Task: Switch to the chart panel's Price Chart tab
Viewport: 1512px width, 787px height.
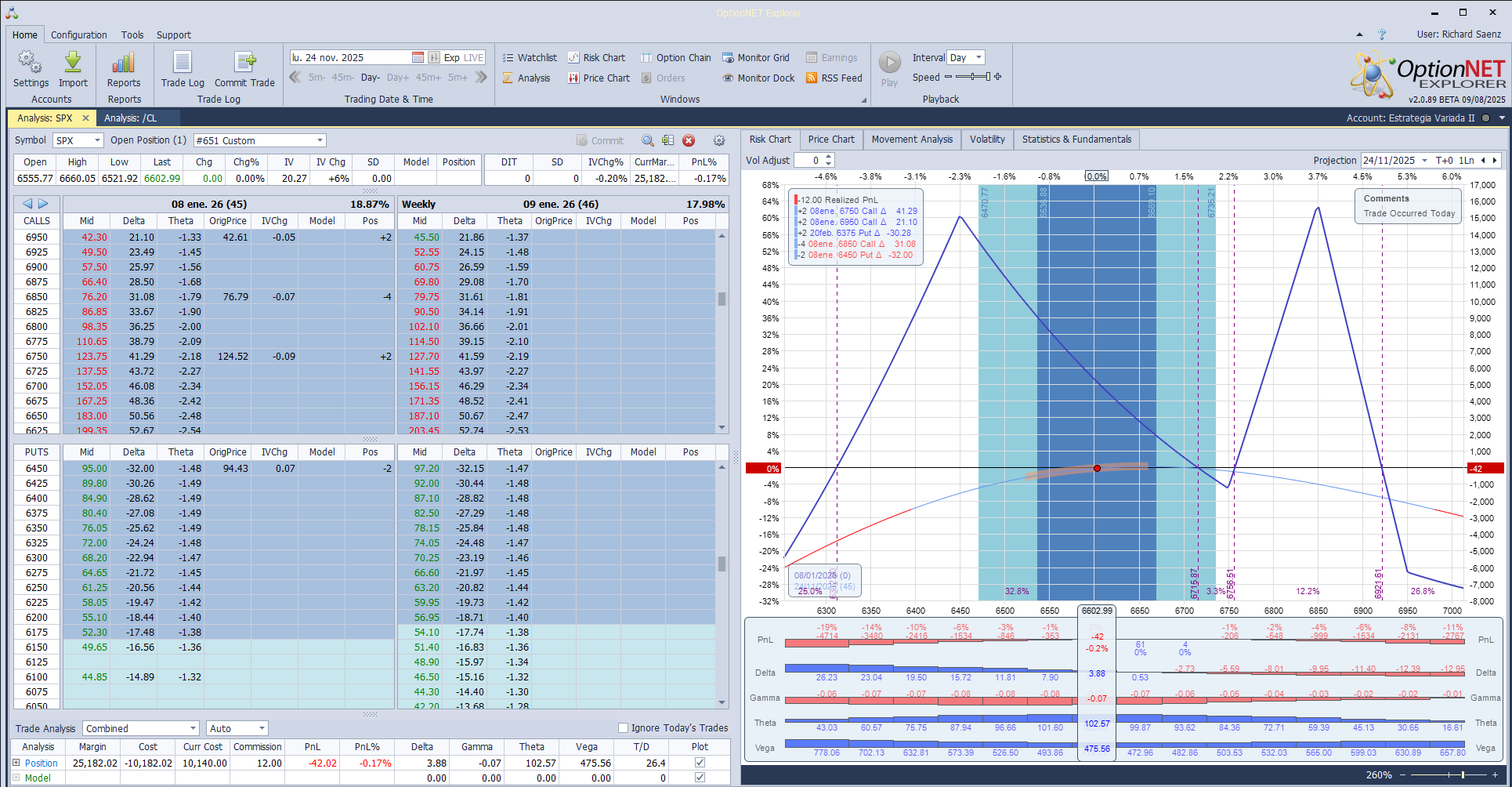Action: tap(831, 140)
